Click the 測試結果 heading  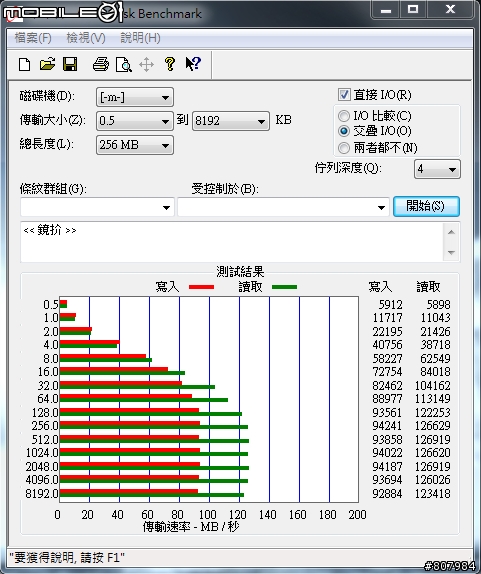[x=240, y=272]
